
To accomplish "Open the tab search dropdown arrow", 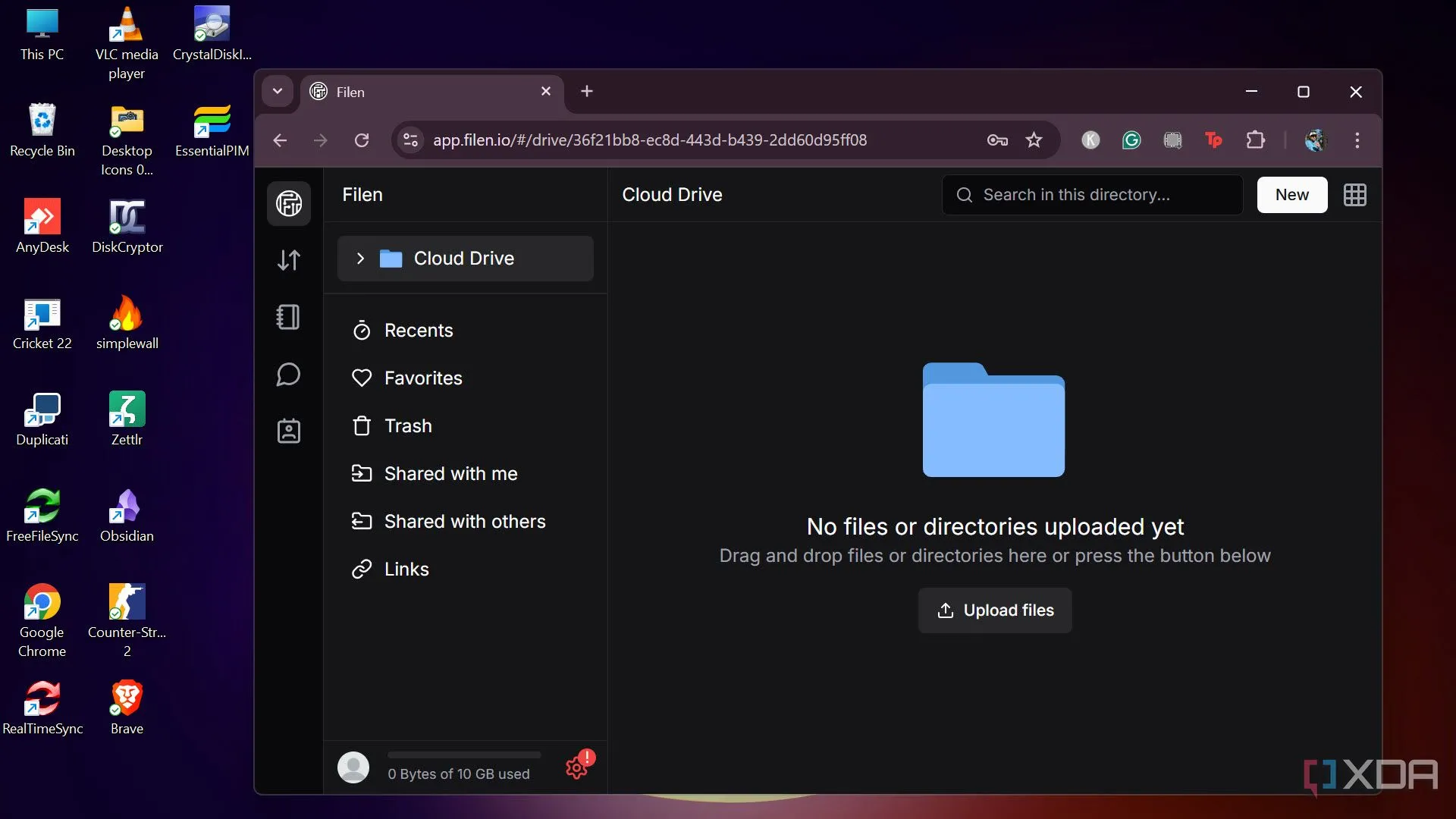I will tap(278, 92).
